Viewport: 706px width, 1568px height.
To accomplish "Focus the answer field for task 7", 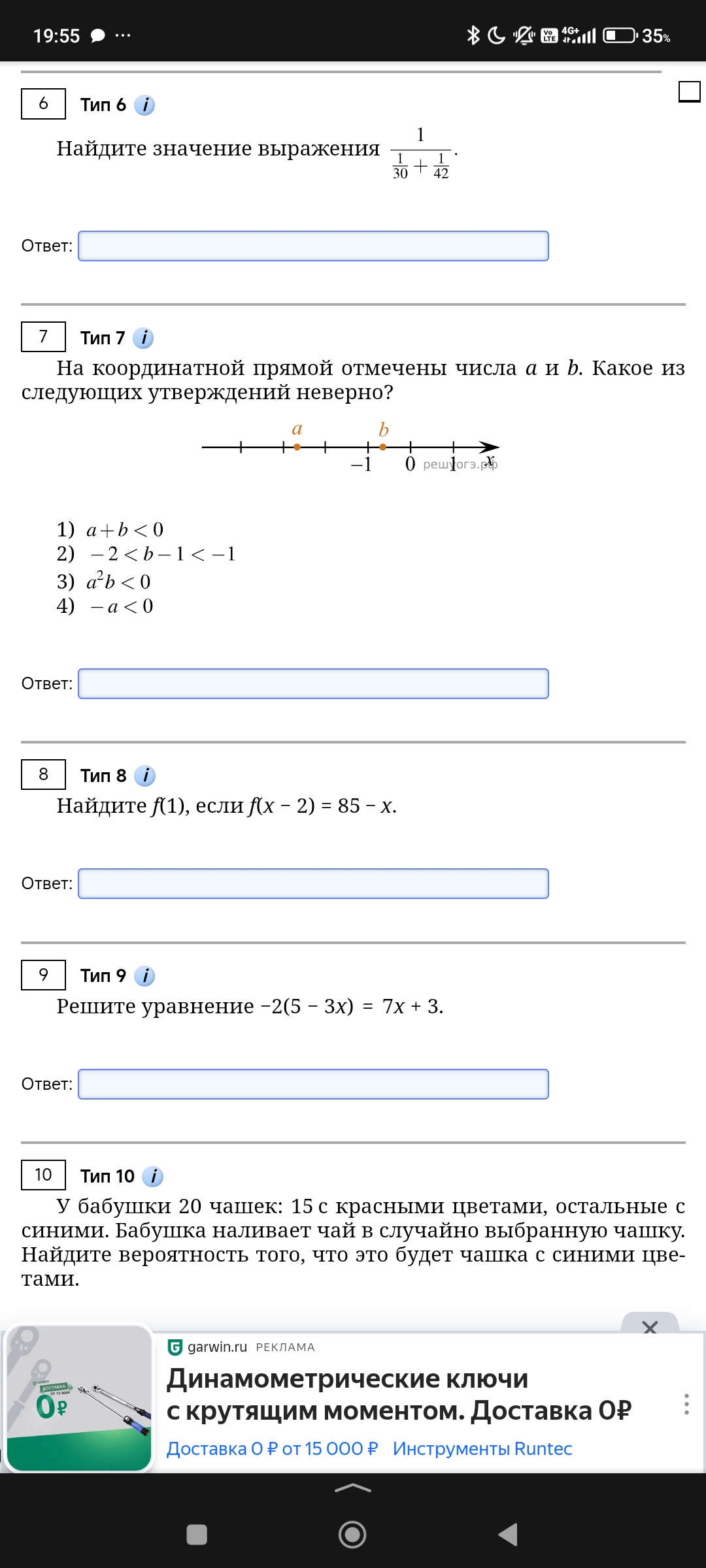I will [x=313, y=684].
